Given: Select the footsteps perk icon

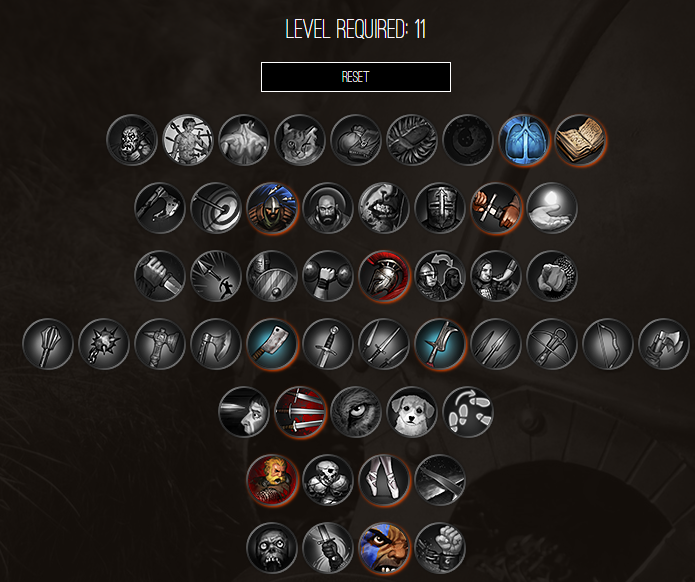Looking at the screenshot, I should 468,412.
